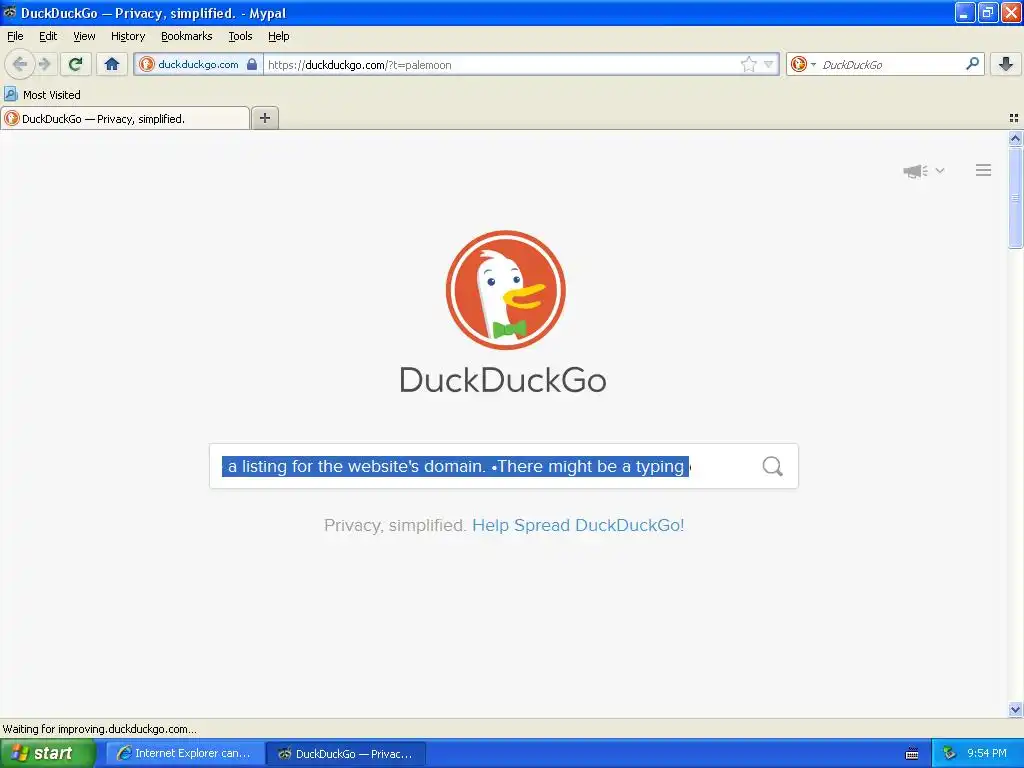Switch to Internet Explorer taskbar window
Image resolution: width=1024 pixels, height=768 pixels.
(185, 754)
